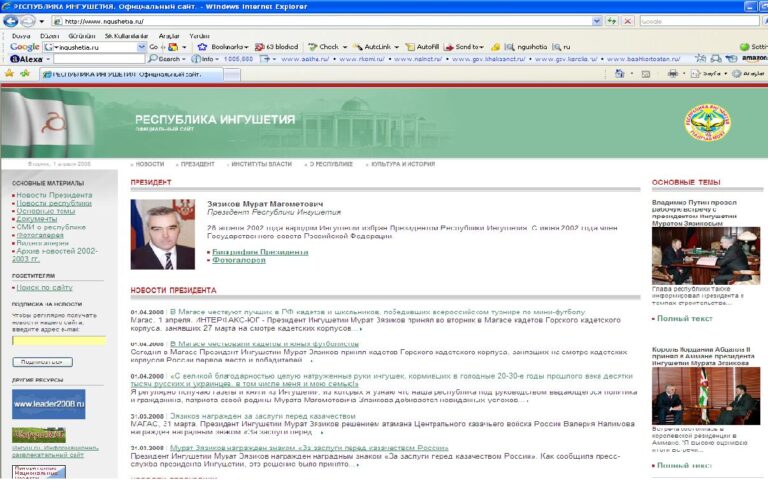The image size is (768, 483).
Task: Open the Görünüm menu
Action: click(x=82, y=36)
